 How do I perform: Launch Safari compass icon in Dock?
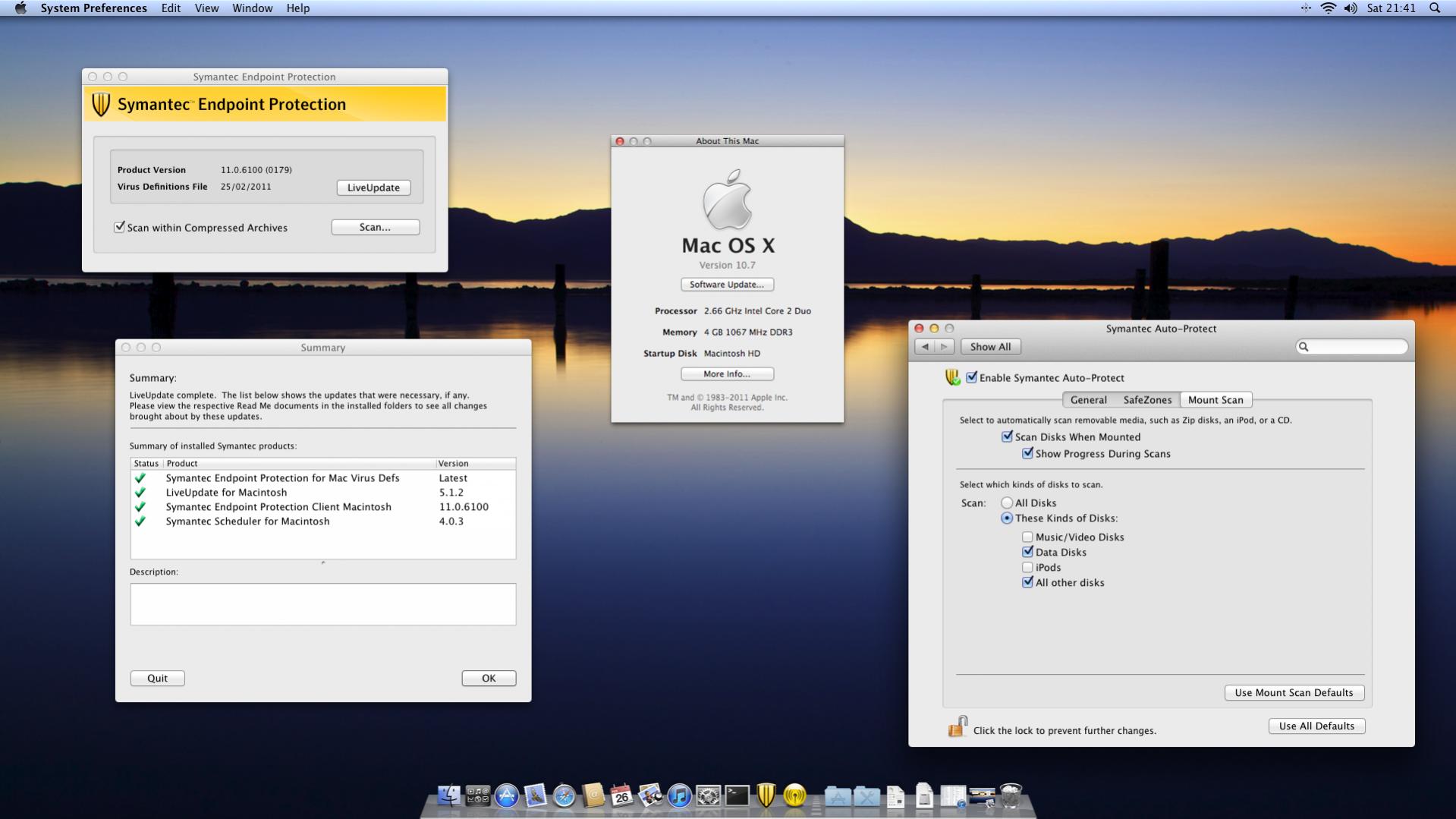click(x=564, y=795)
